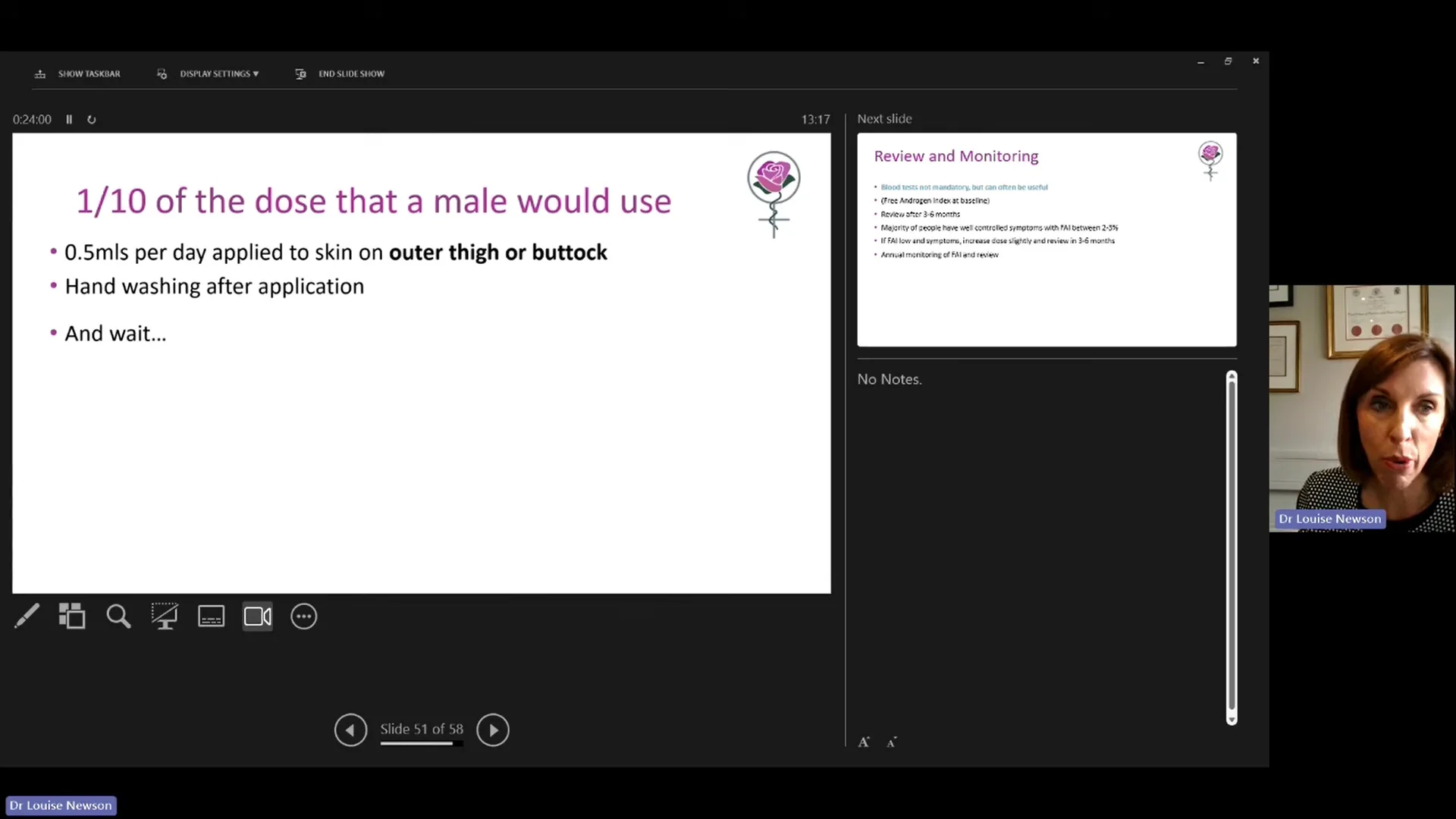Click the subtitle/captions toggle icon
Viewport: 1456px width, 819px height.
click(211, 617)
